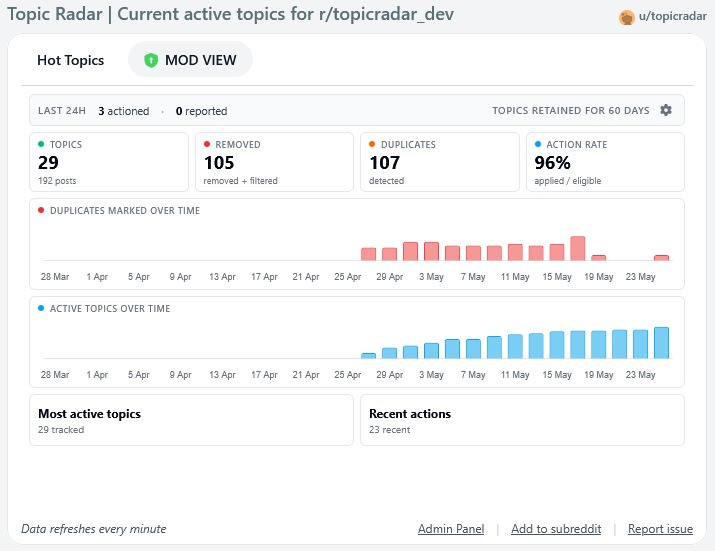Open the DUPLICATES stat card showing 107
Viewport: 715px width, 551px height.
[x=440, y=162]
